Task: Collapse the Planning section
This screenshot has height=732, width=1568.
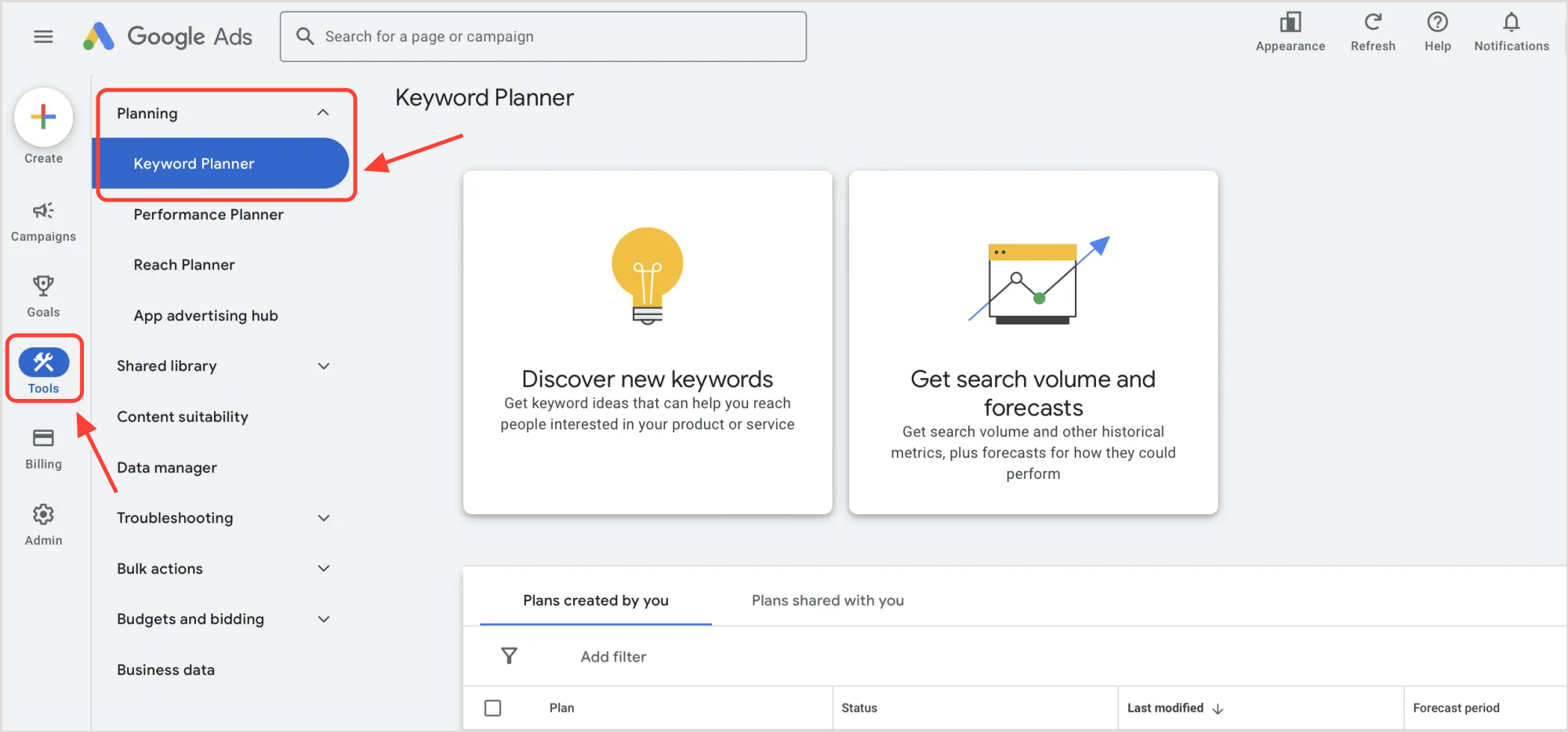Action: (x=323, y=113)
